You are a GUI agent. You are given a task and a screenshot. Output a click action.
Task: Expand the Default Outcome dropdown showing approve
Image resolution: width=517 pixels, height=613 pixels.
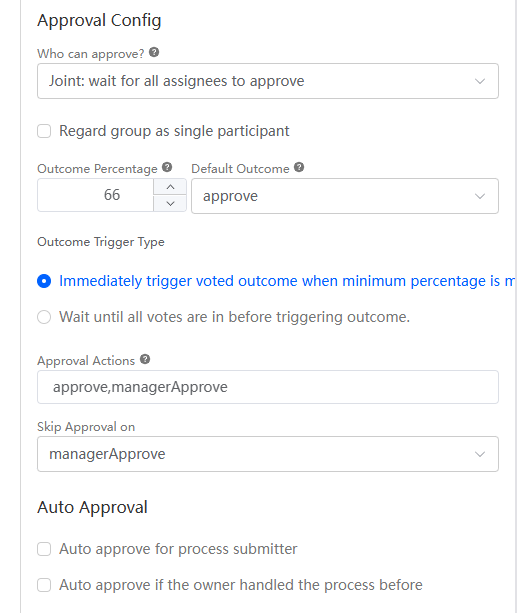[345, 196]
